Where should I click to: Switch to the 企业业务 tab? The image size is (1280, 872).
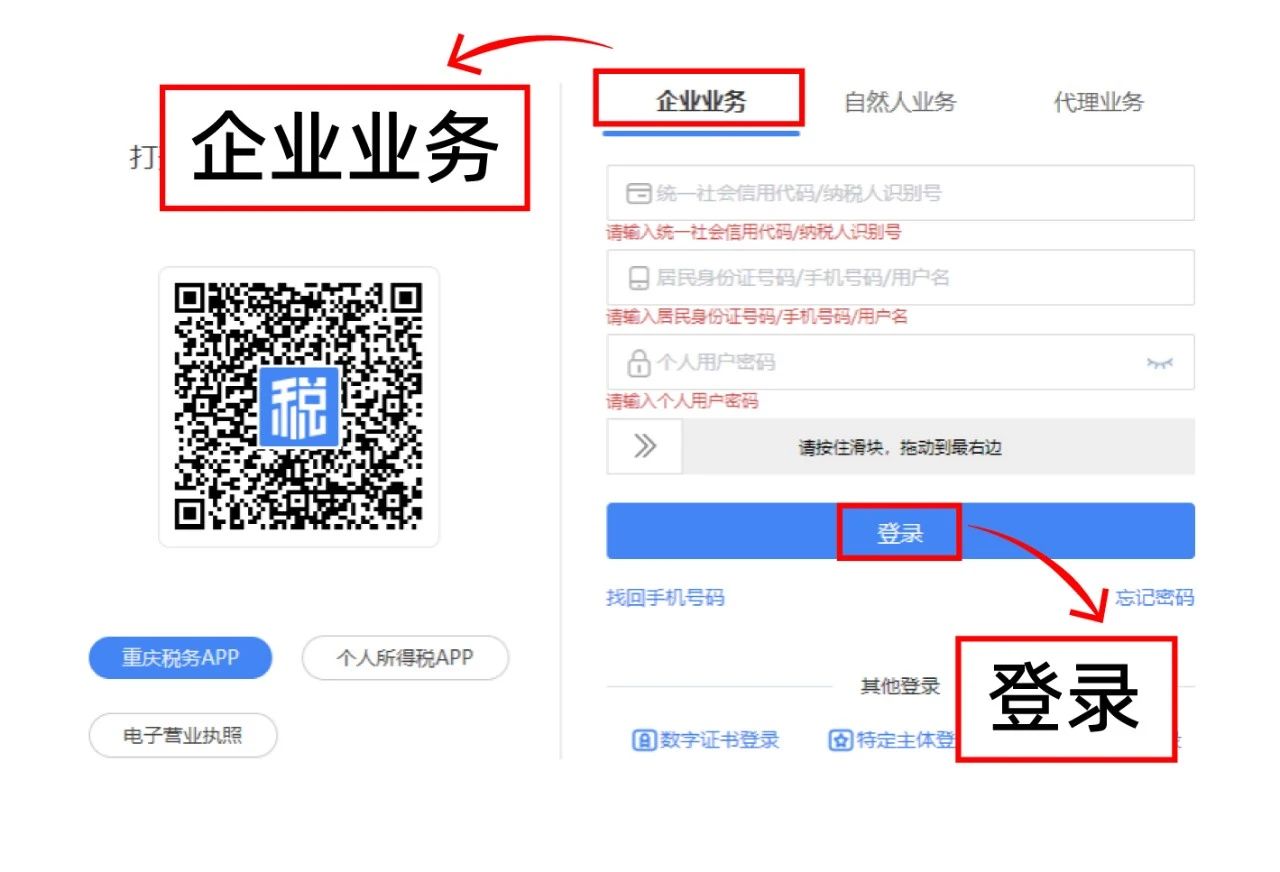[x=701, y=101]
